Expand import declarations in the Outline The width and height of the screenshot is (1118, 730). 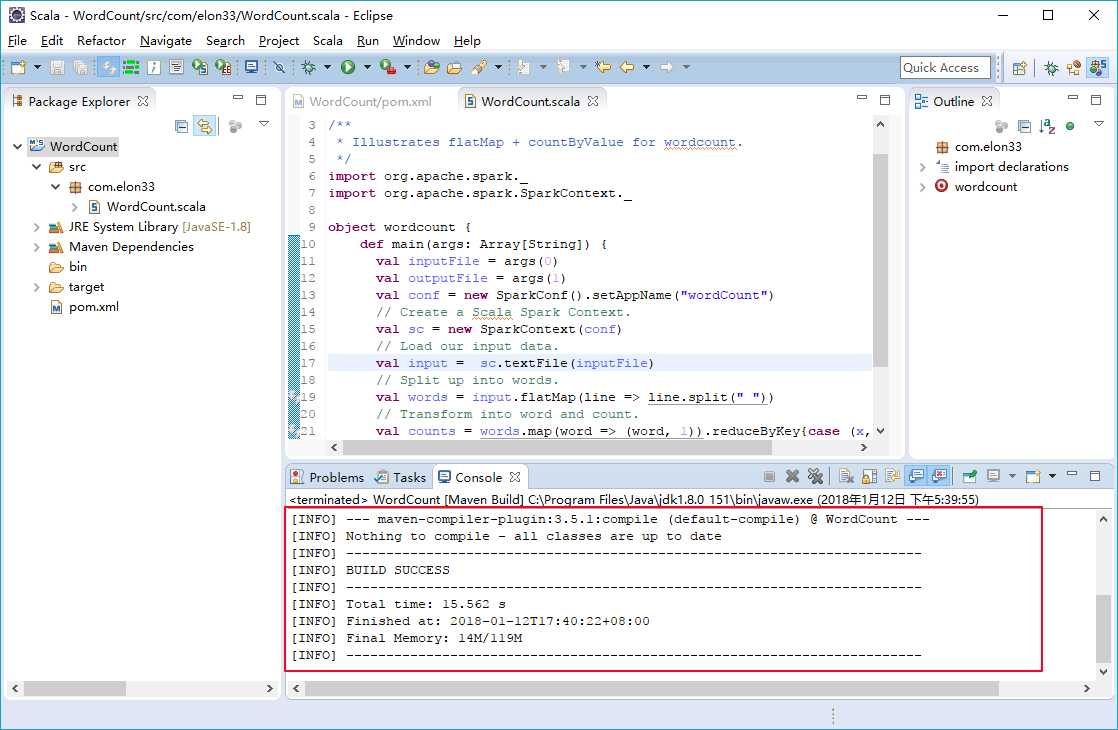[x=922, y=167]
